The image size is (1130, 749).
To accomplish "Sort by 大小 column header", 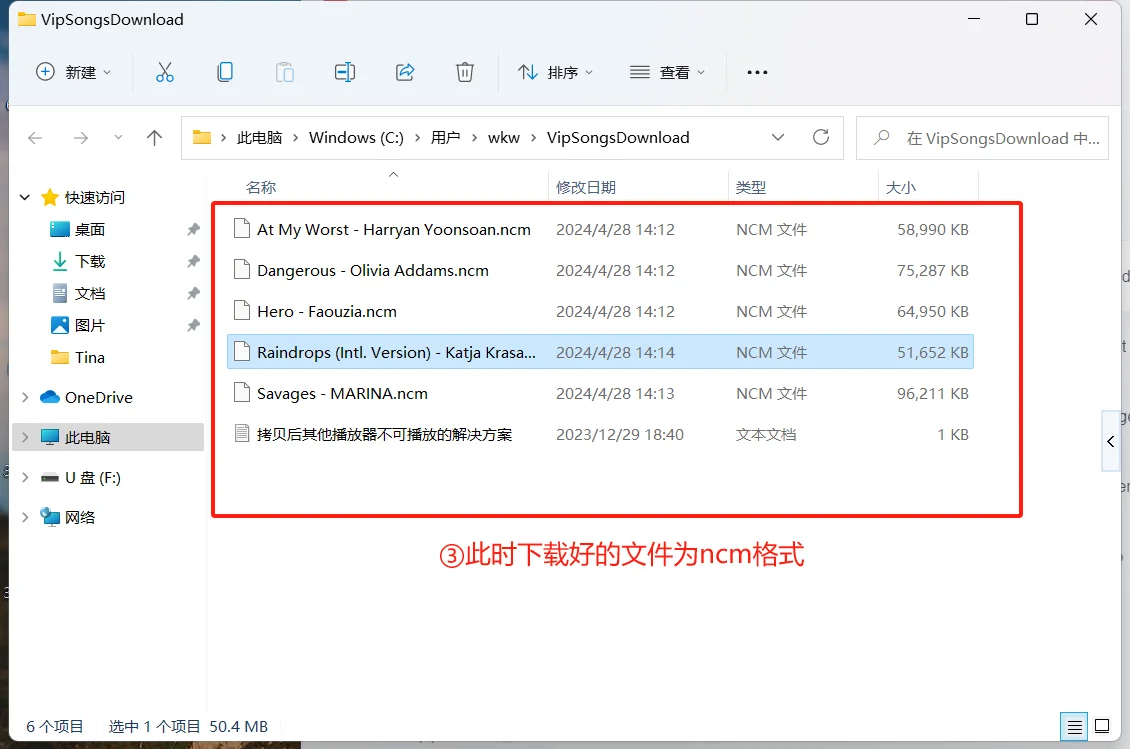I will click(901, 187).
